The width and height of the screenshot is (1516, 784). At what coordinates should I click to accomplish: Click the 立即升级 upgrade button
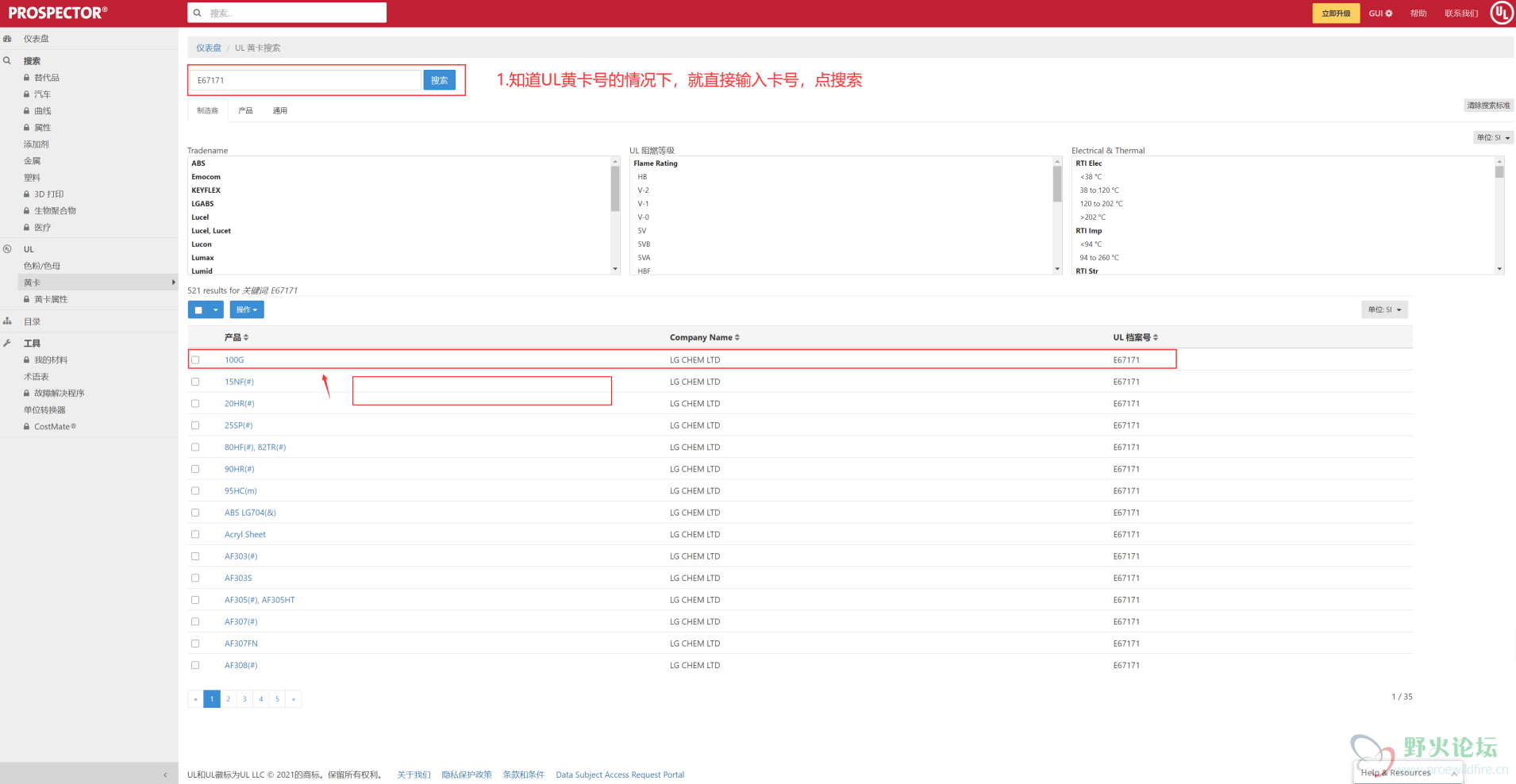(1336, 13)
